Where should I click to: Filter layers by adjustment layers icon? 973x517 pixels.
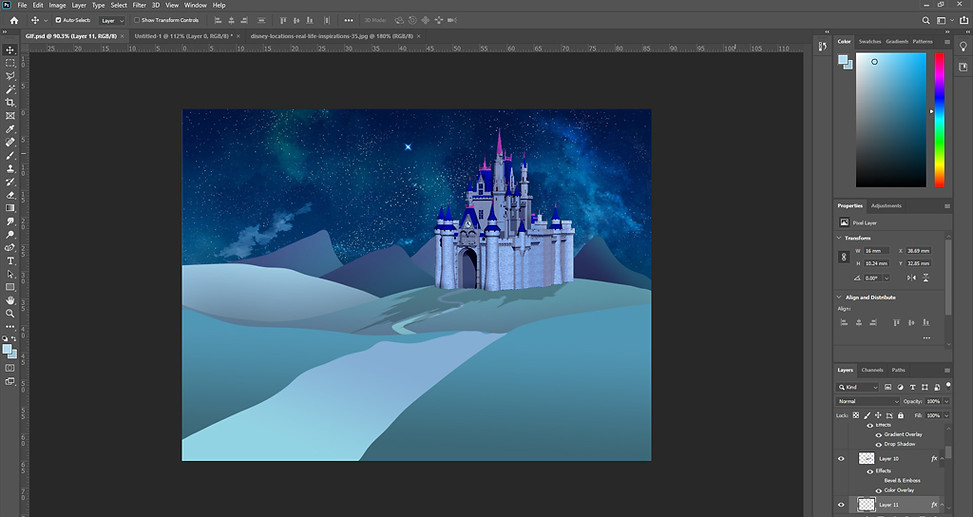pyautogui.click(x=900, y=387)
